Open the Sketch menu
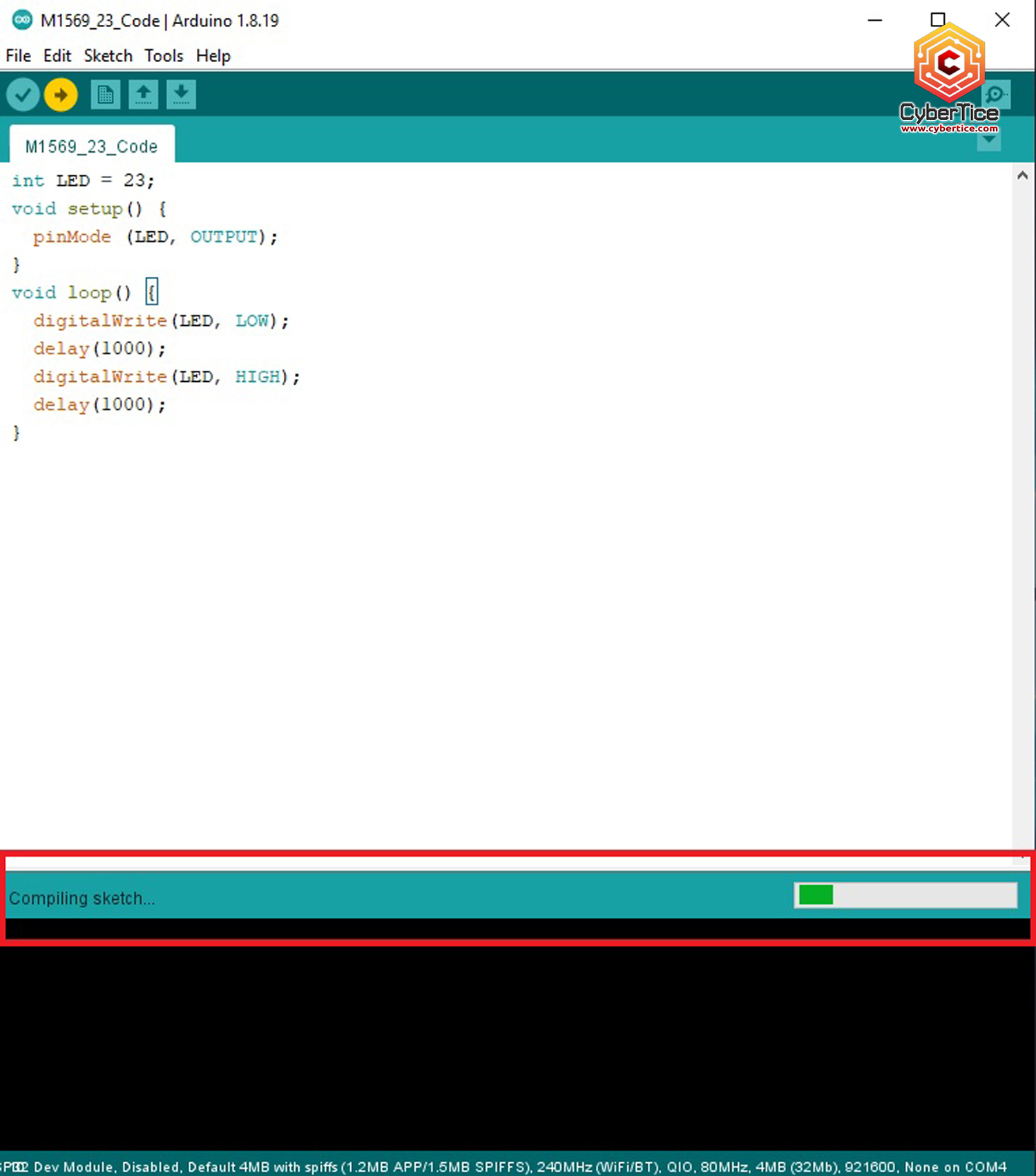 pyautogui.click(x=108, y=56)
